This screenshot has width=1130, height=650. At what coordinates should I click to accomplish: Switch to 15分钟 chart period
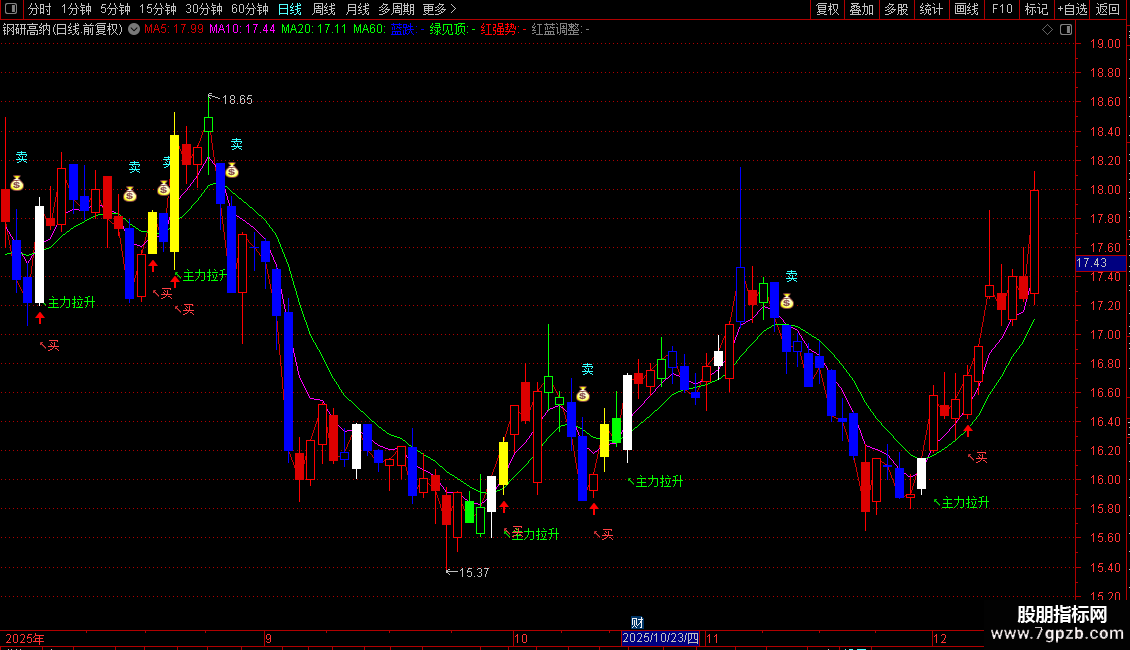[x=158, y=9]
